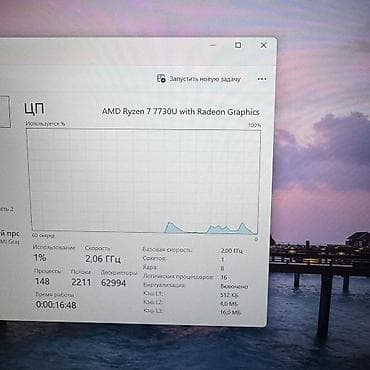Click the uptime value 0:00:16:48
The height and width of the screenshot is (370, 370).
pos(56,305)
